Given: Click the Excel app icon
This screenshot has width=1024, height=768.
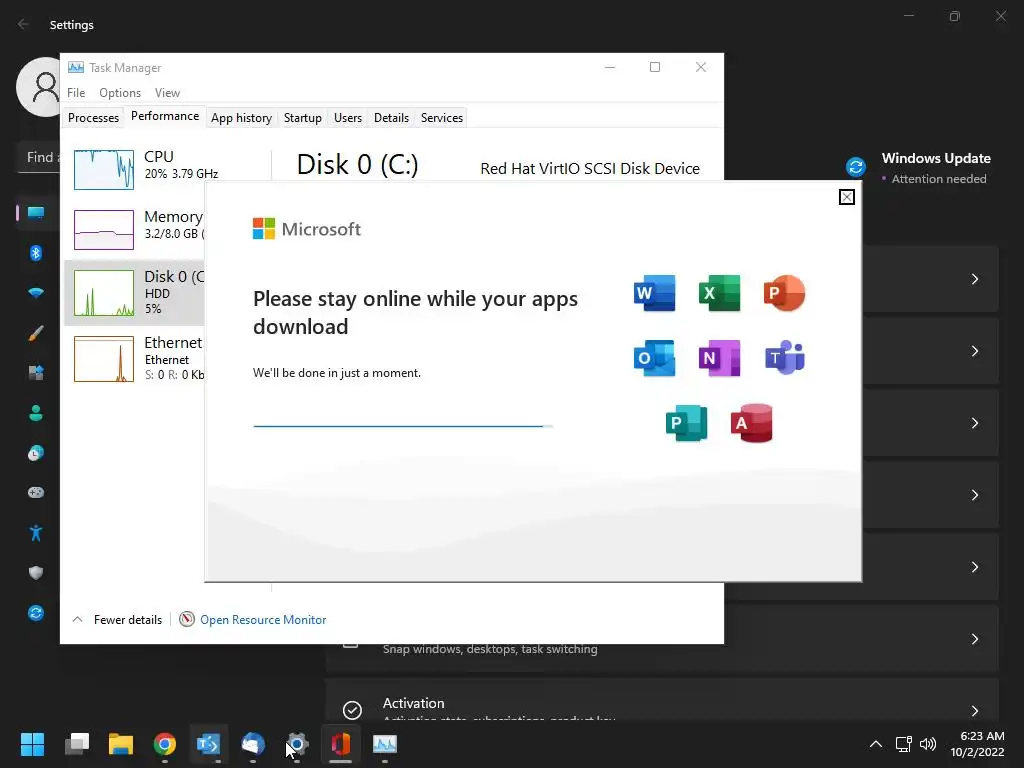Looking at the screenshot, I should [719, 293].
